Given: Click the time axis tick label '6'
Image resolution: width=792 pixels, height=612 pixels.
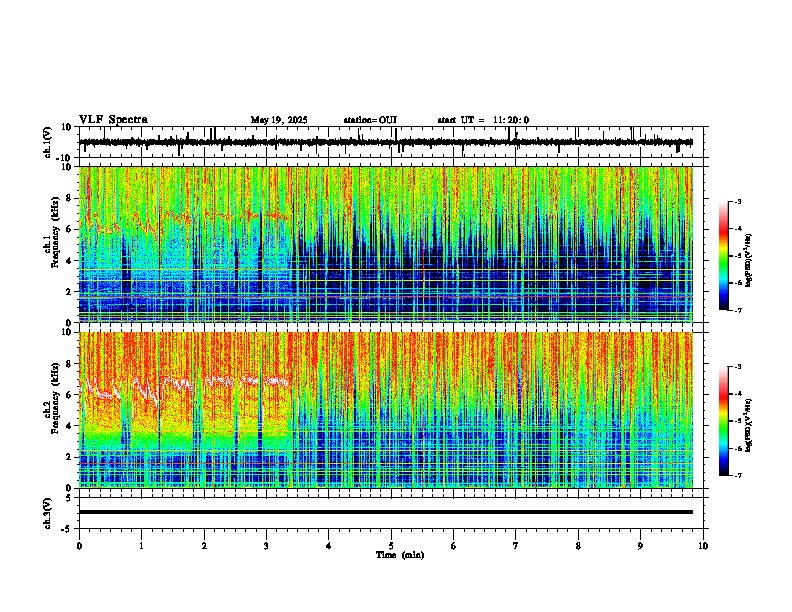Looking at the screenshot, I should (x=454, y=546).
